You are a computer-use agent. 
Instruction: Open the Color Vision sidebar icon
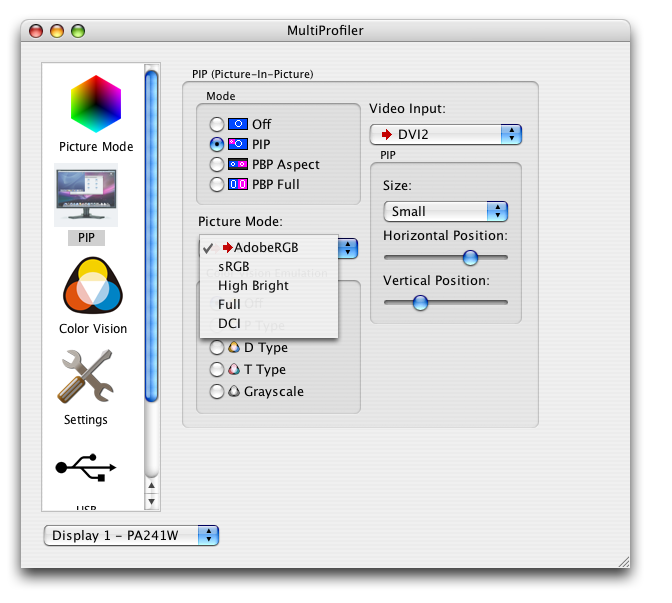click(93, 285)
